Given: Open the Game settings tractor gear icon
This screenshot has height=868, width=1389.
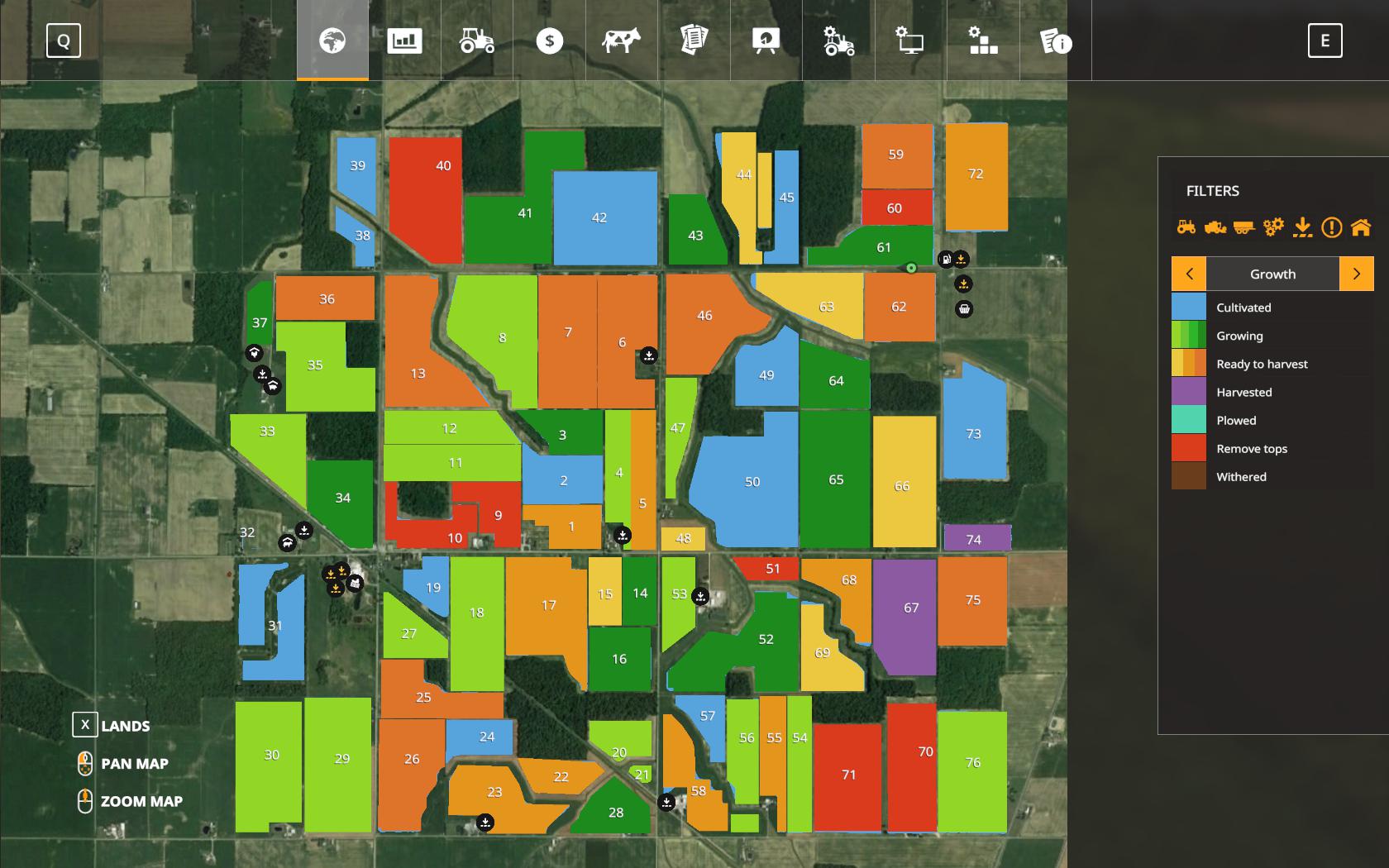Looking at the screenshot, I should (x=838, y=41).
